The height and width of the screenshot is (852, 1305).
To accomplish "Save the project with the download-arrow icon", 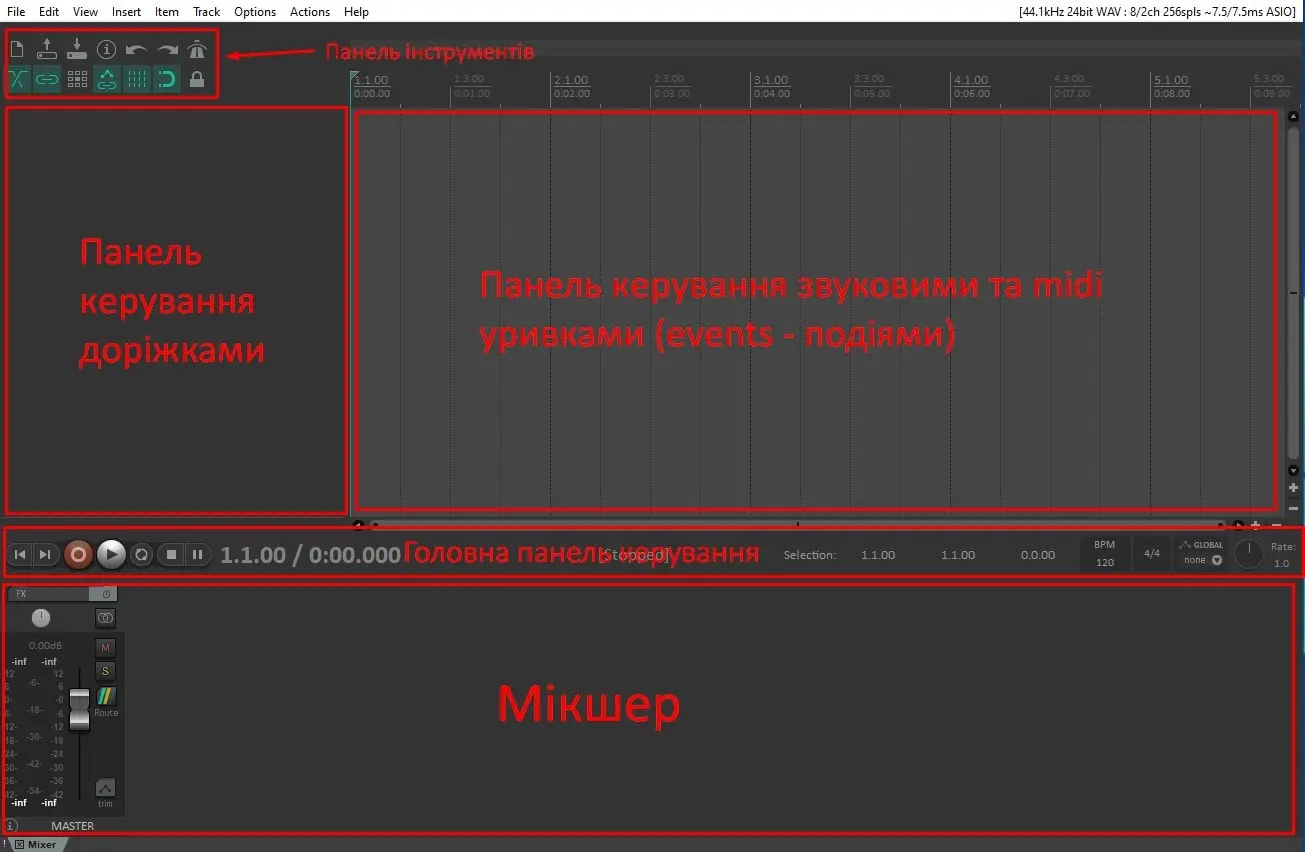I will tap(77, 48).
